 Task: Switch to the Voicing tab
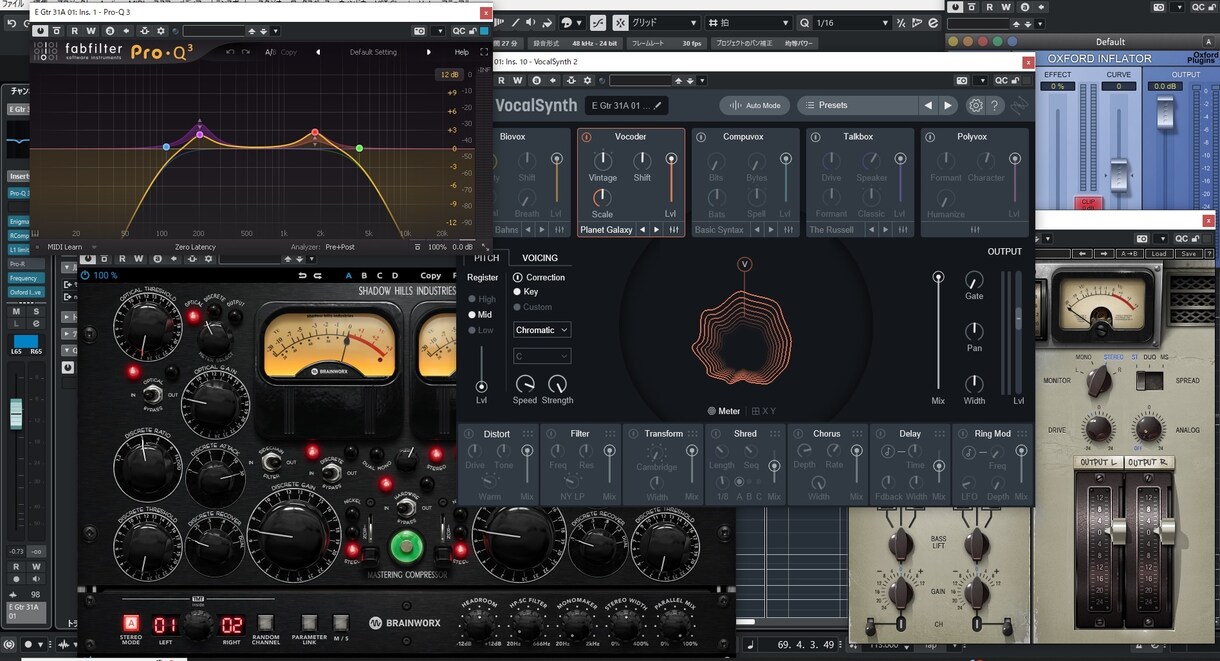coord(540,258)
